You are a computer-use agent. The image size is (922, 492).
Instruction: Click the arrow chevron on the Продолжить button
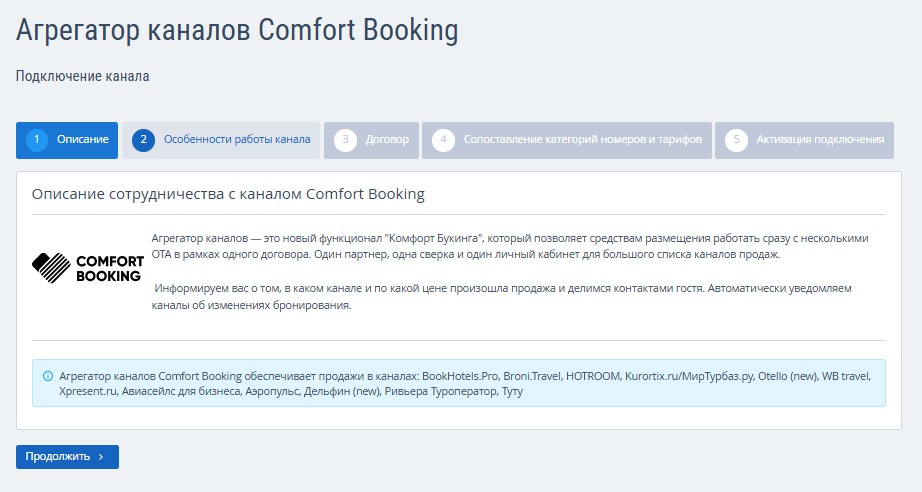(101, 457)
